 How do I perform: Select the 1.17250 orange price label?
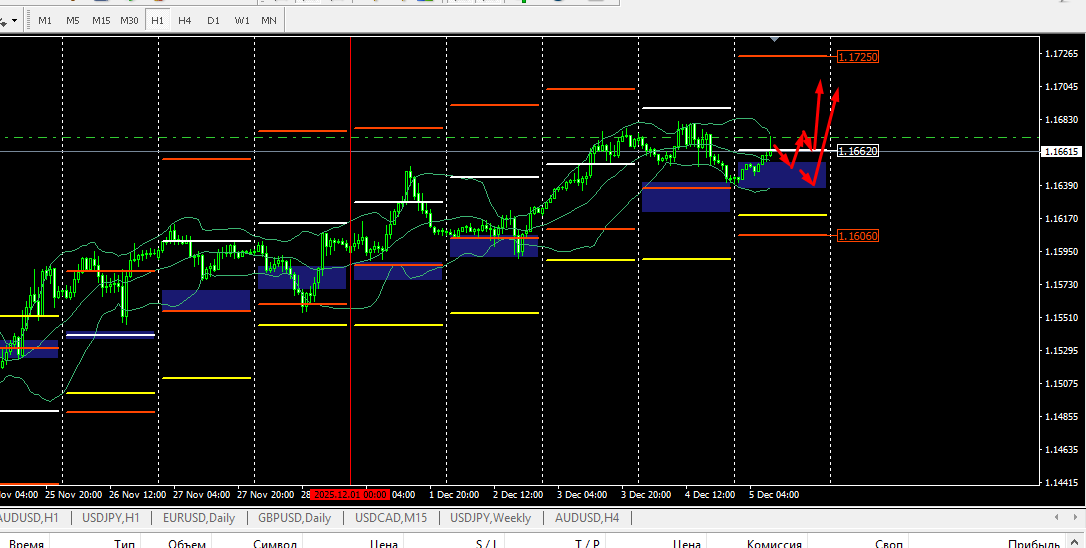pos(857,57)
